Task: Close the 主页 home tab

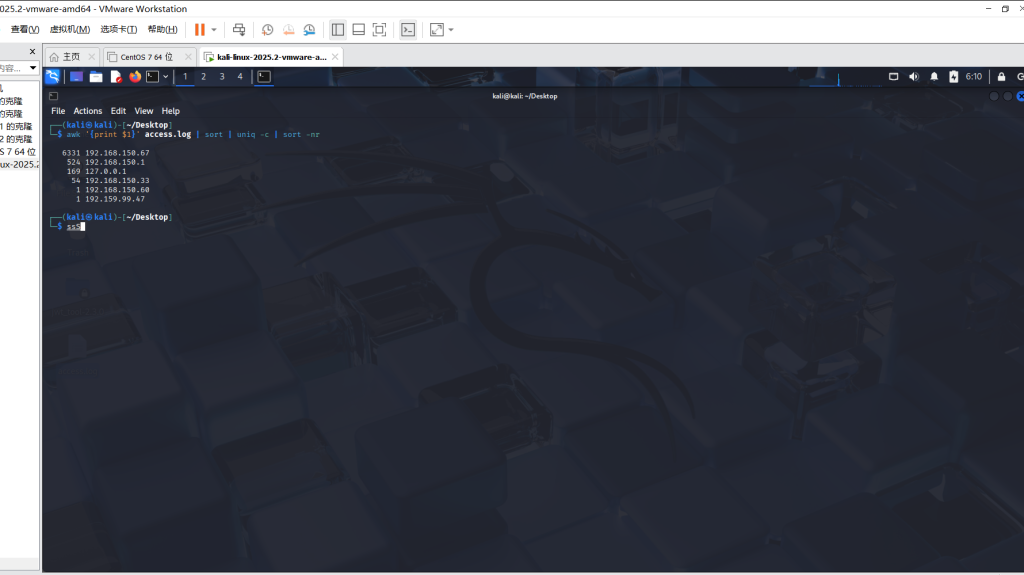Action: pyautogui.click(x=91, y=57)
